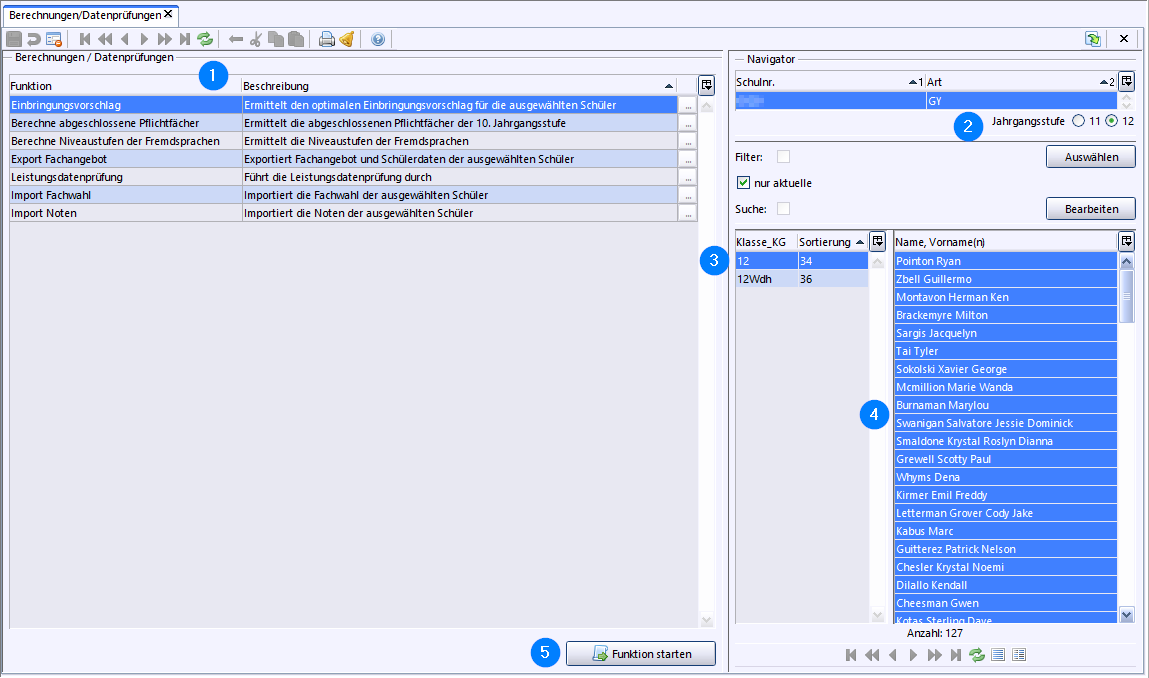
Task: Select student Pointon Ryan
Action: coord(1005,261)
